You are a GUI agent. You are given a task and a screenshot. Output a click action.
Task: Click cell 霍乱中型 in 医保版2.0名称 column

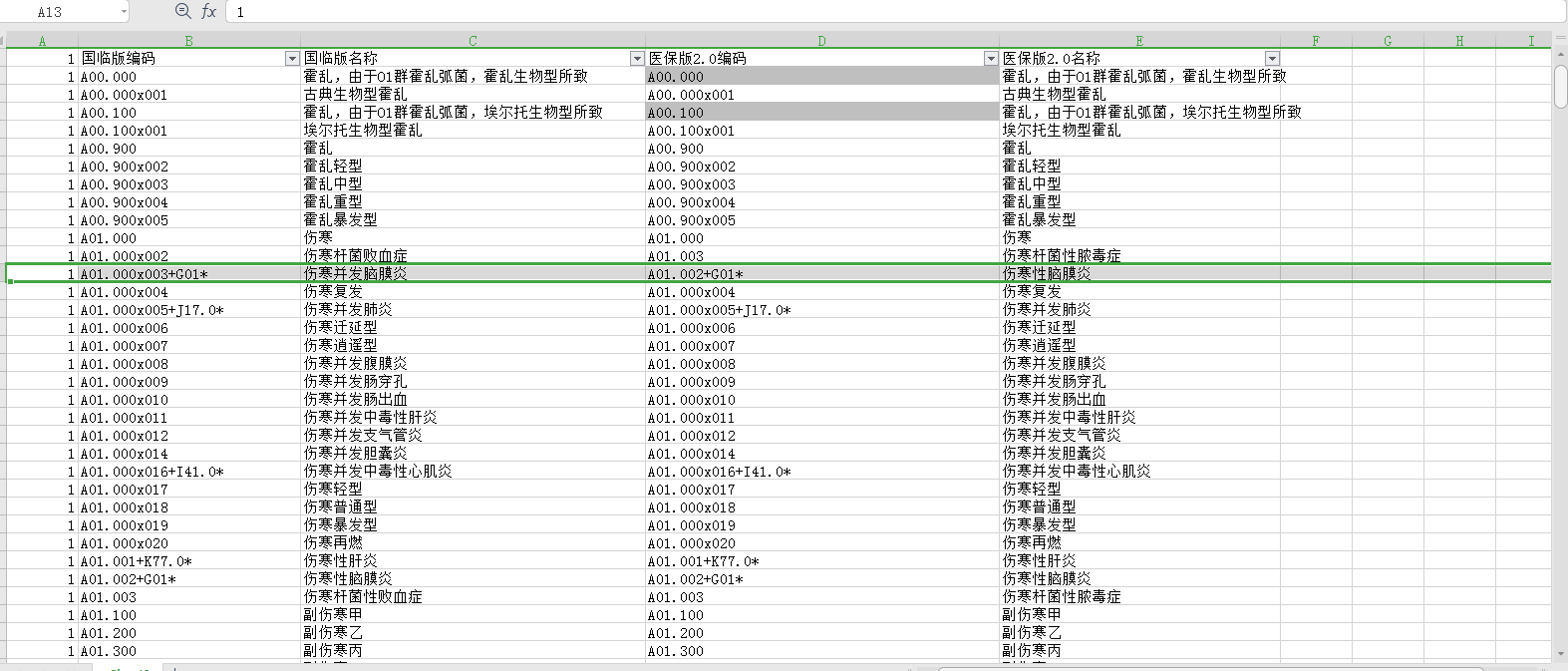point(1140,184)
